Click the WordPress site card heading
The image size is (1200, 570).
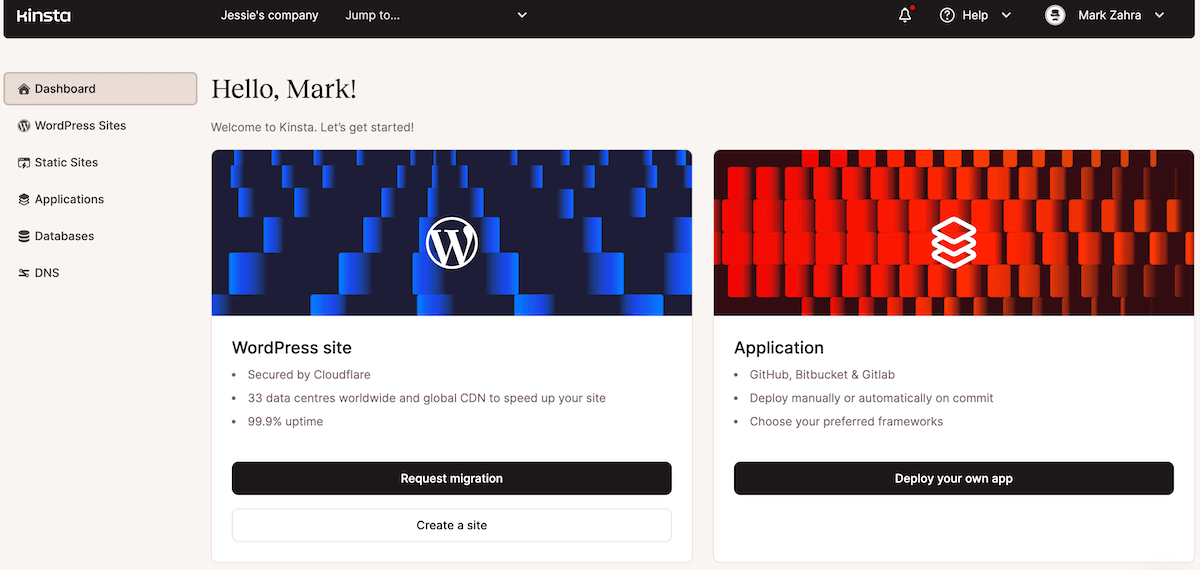(x=292, y=348)
